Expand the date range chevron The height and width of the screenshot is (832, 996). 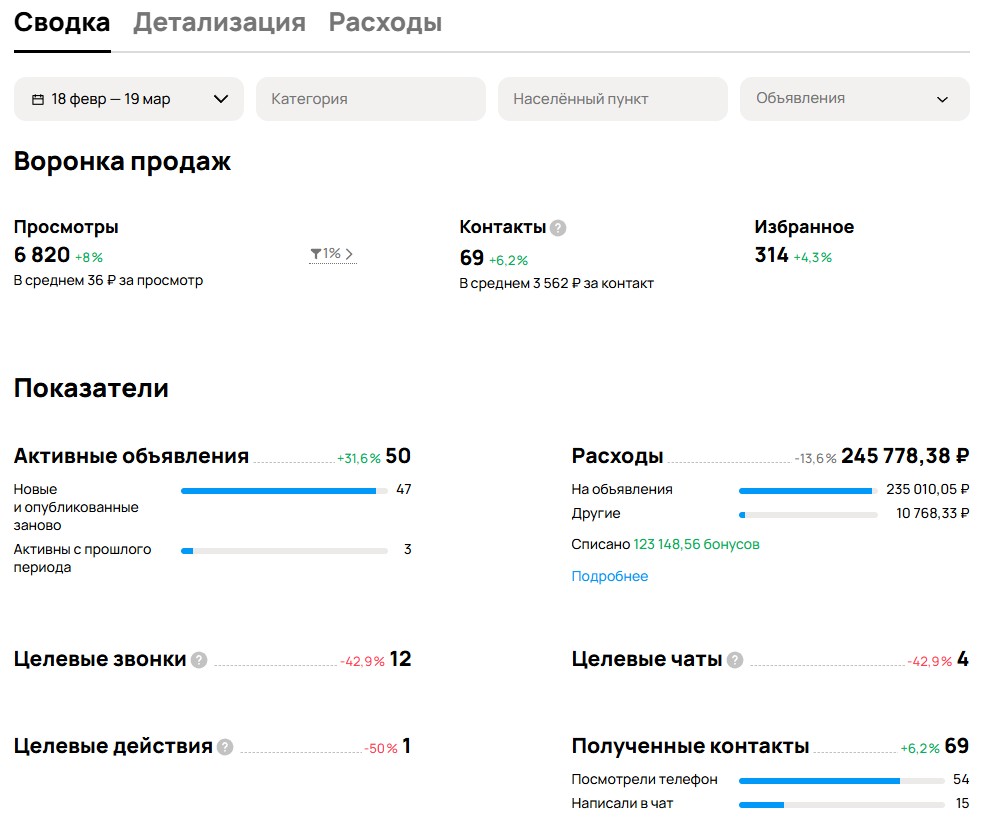pyautogui.click(x=220, y=99)
